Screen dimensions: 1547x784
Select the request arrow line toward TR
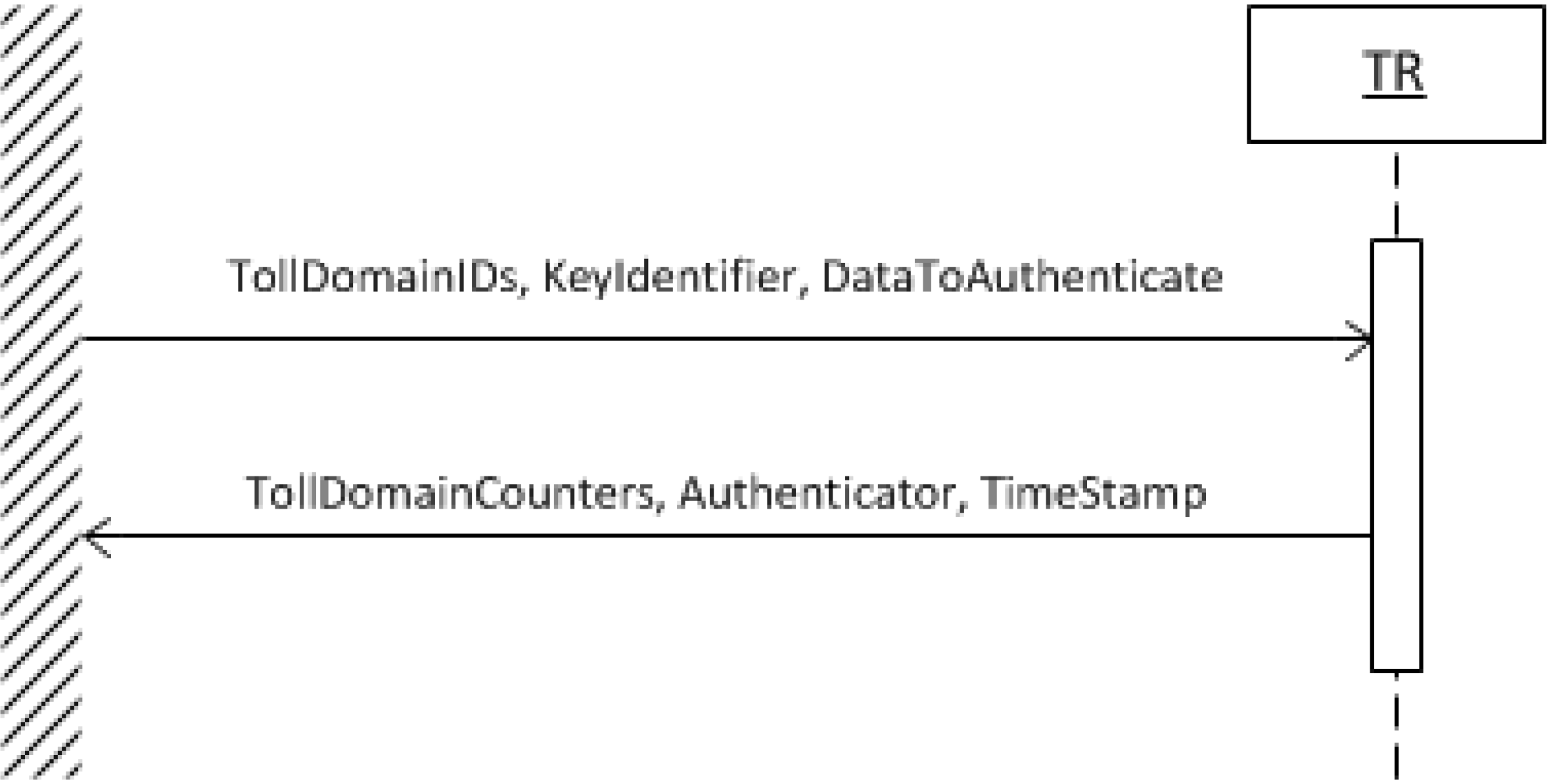tap(726, 339)
